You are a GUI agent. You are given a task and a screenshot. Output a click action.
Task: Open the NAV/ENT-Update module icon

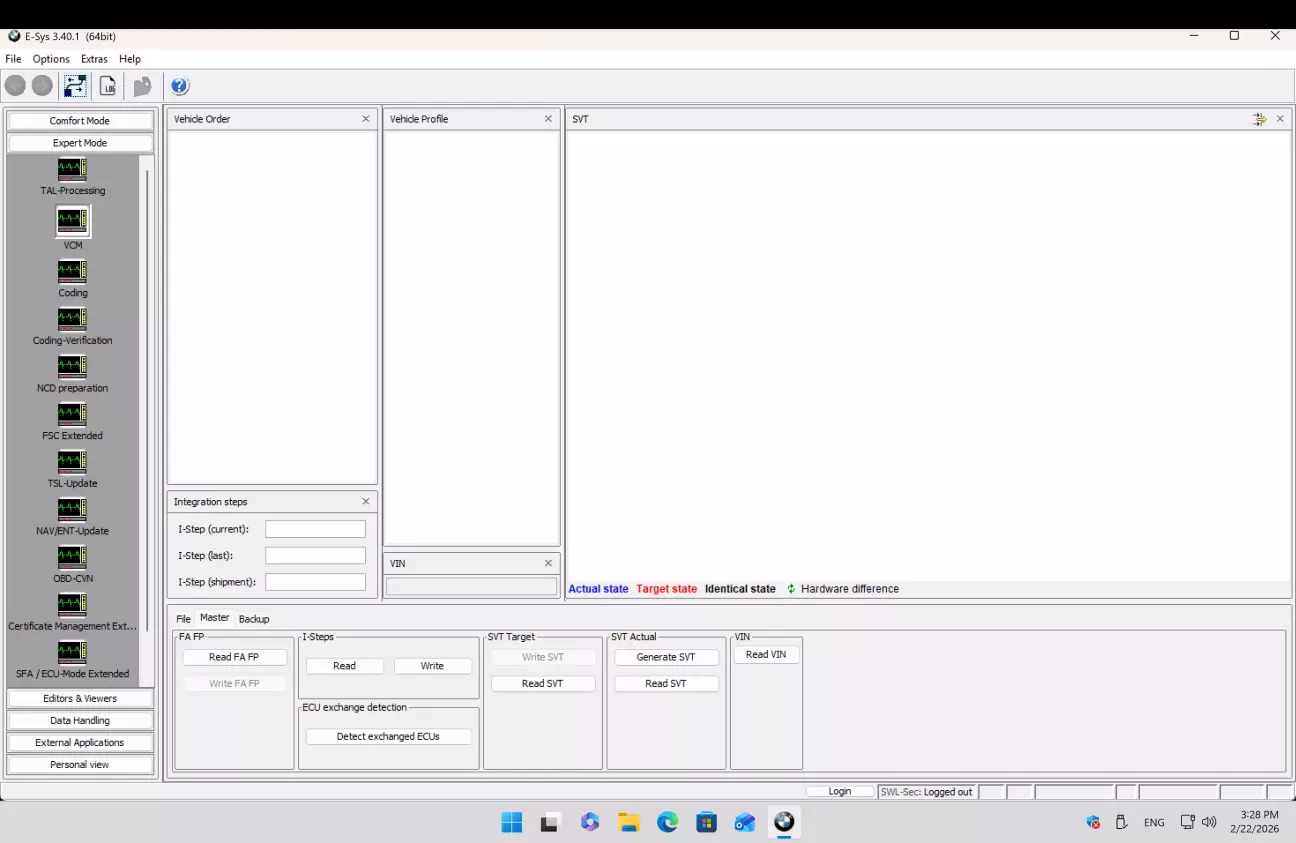72,510
